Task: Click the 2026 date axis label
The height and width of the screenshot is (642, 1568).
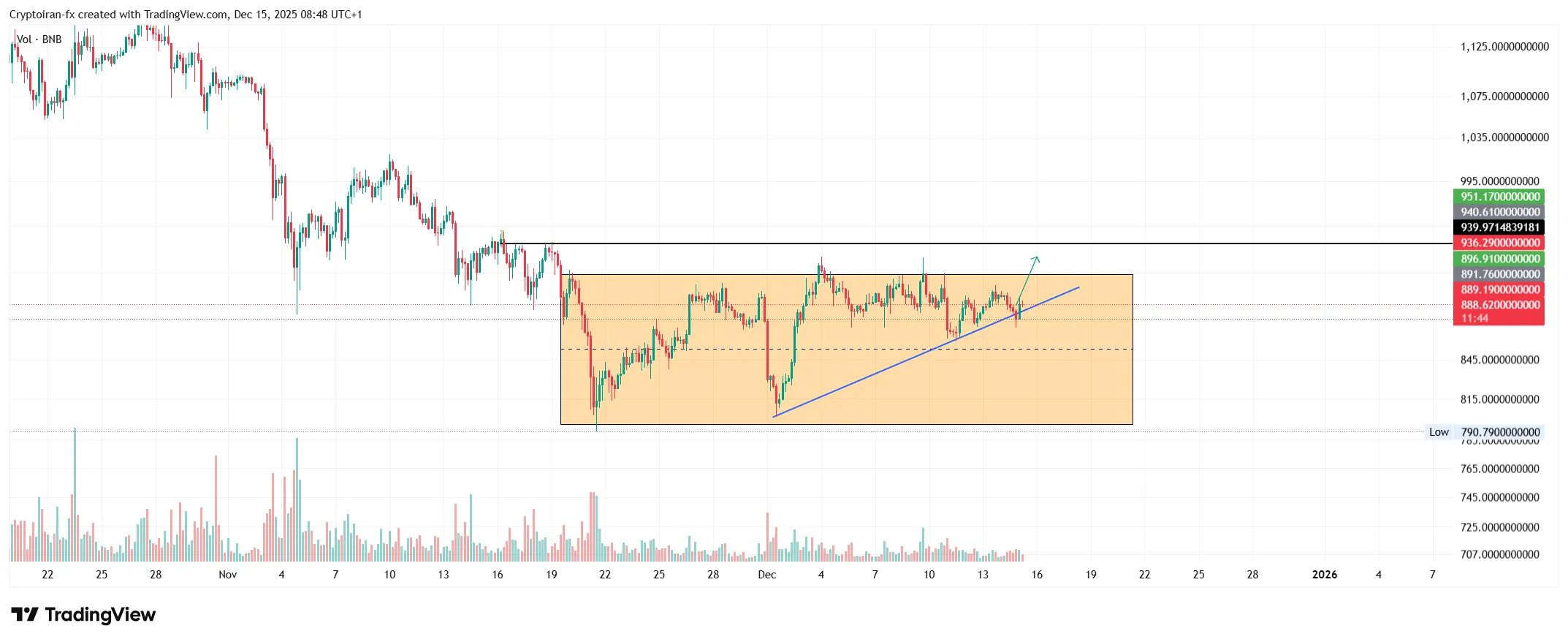Action: (1325, 575)
